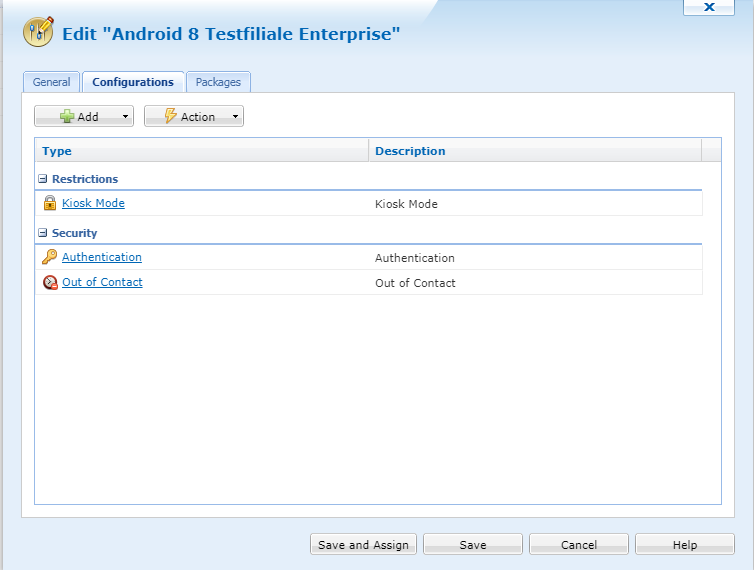Open the Add dropdown arrow
The image size is (754, 570).
126,117
